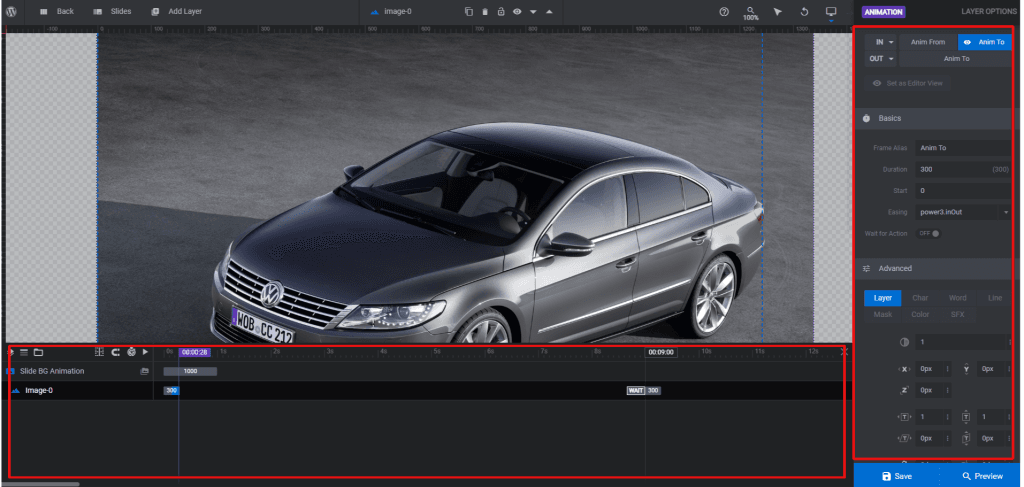Switch to the LAYER OPTIONS tab
1024x487 pixels.
tap(989, 12)
